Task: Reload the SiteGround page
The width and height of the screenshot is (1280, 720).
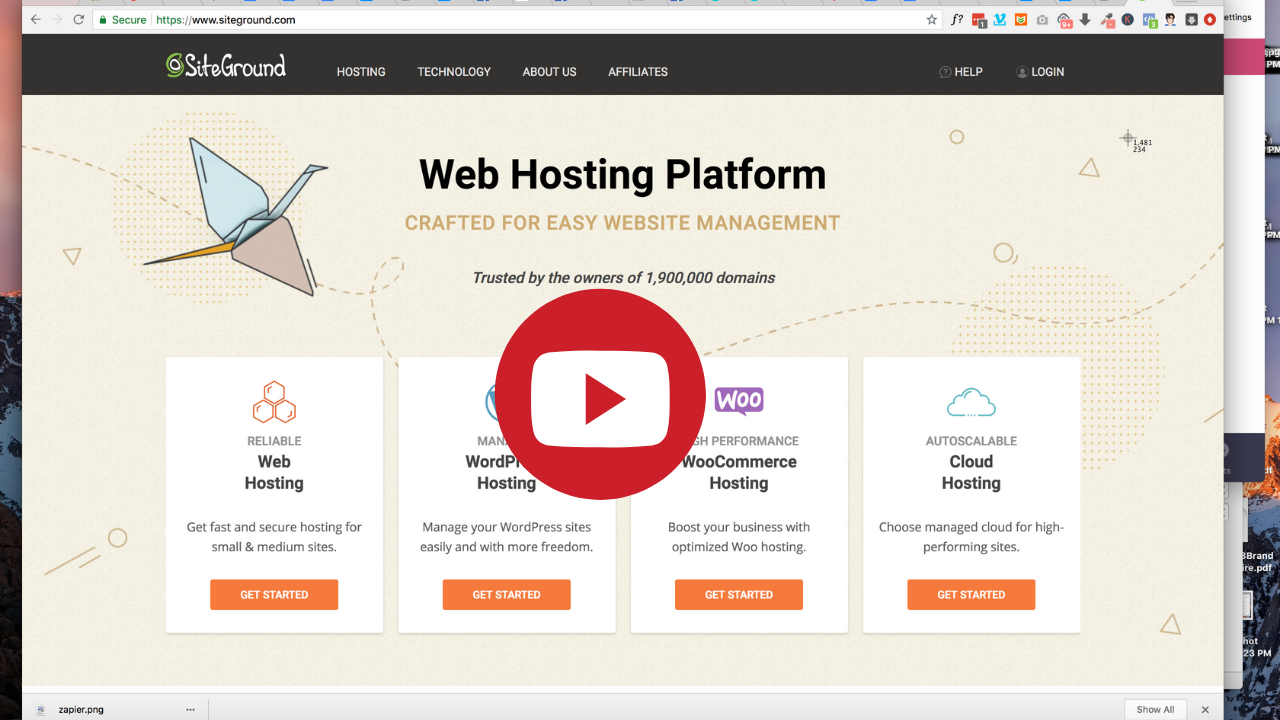Action: coord(79,19)
